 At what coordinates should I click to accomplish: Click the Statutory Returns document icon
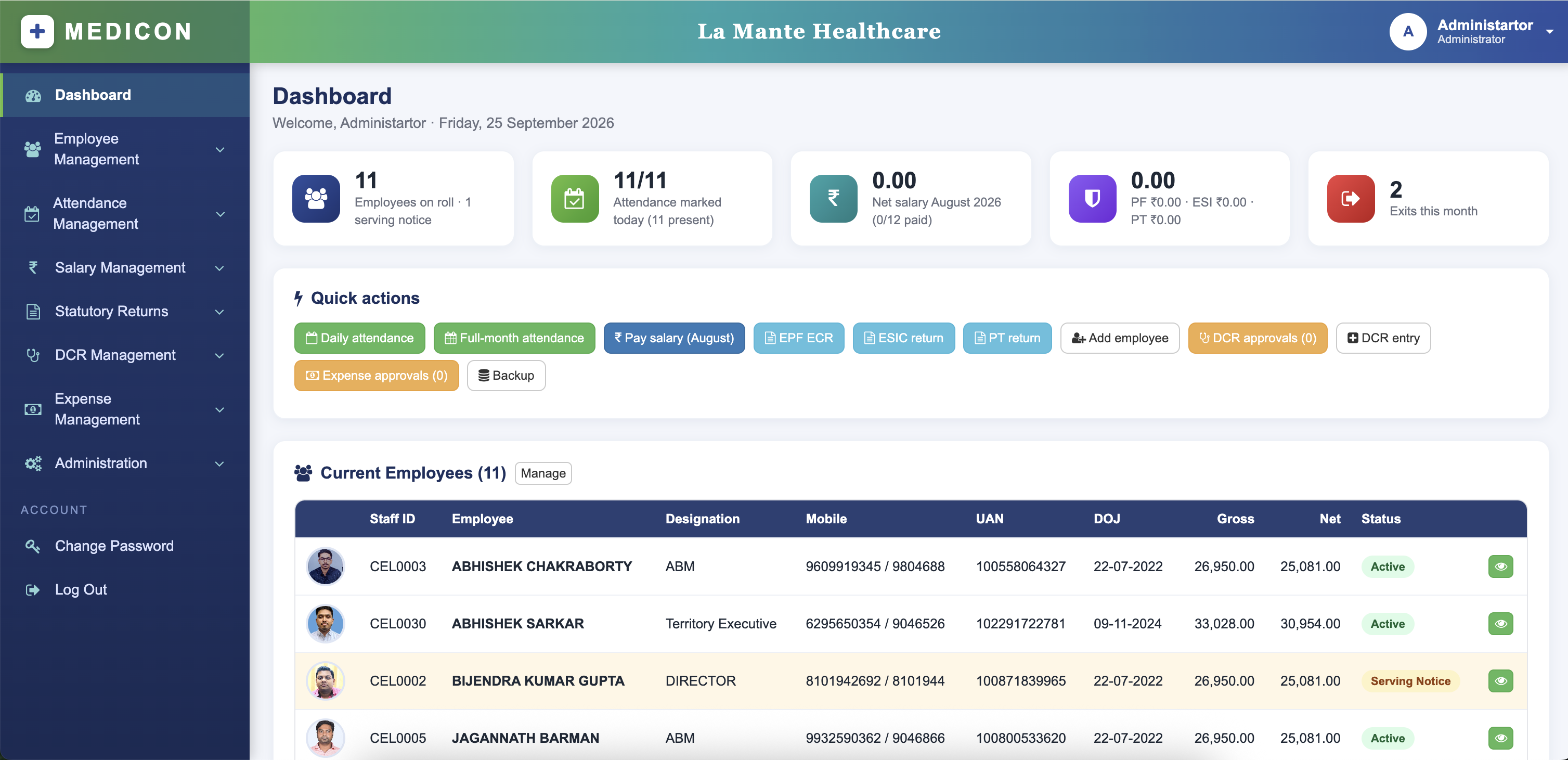click(33, 311)
